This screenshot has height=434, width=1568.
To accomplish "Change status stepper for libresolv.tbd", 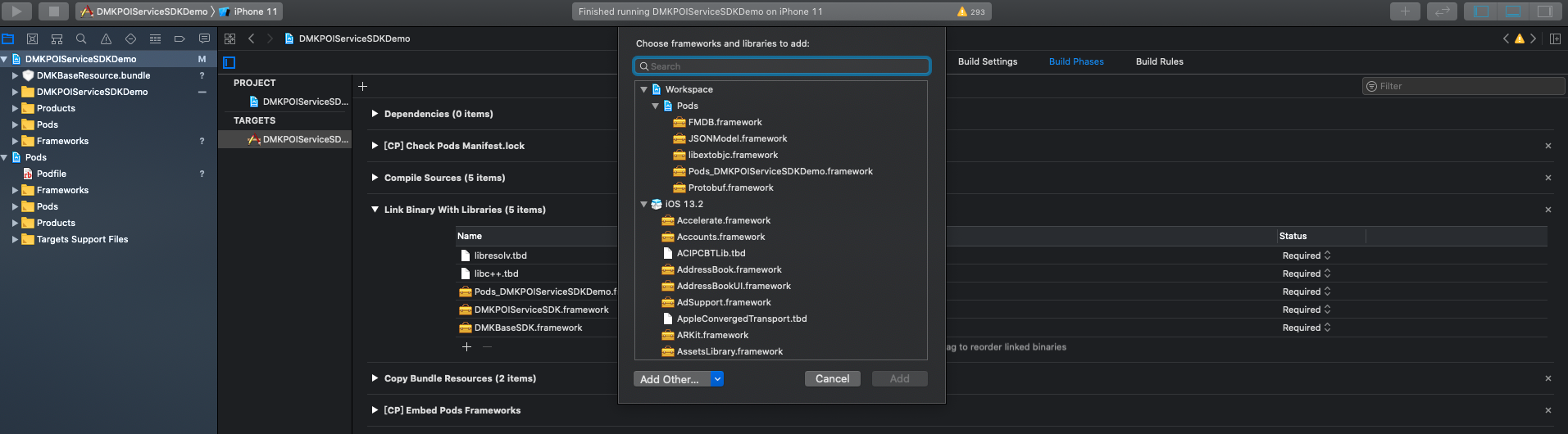I will coord(1327,255).
